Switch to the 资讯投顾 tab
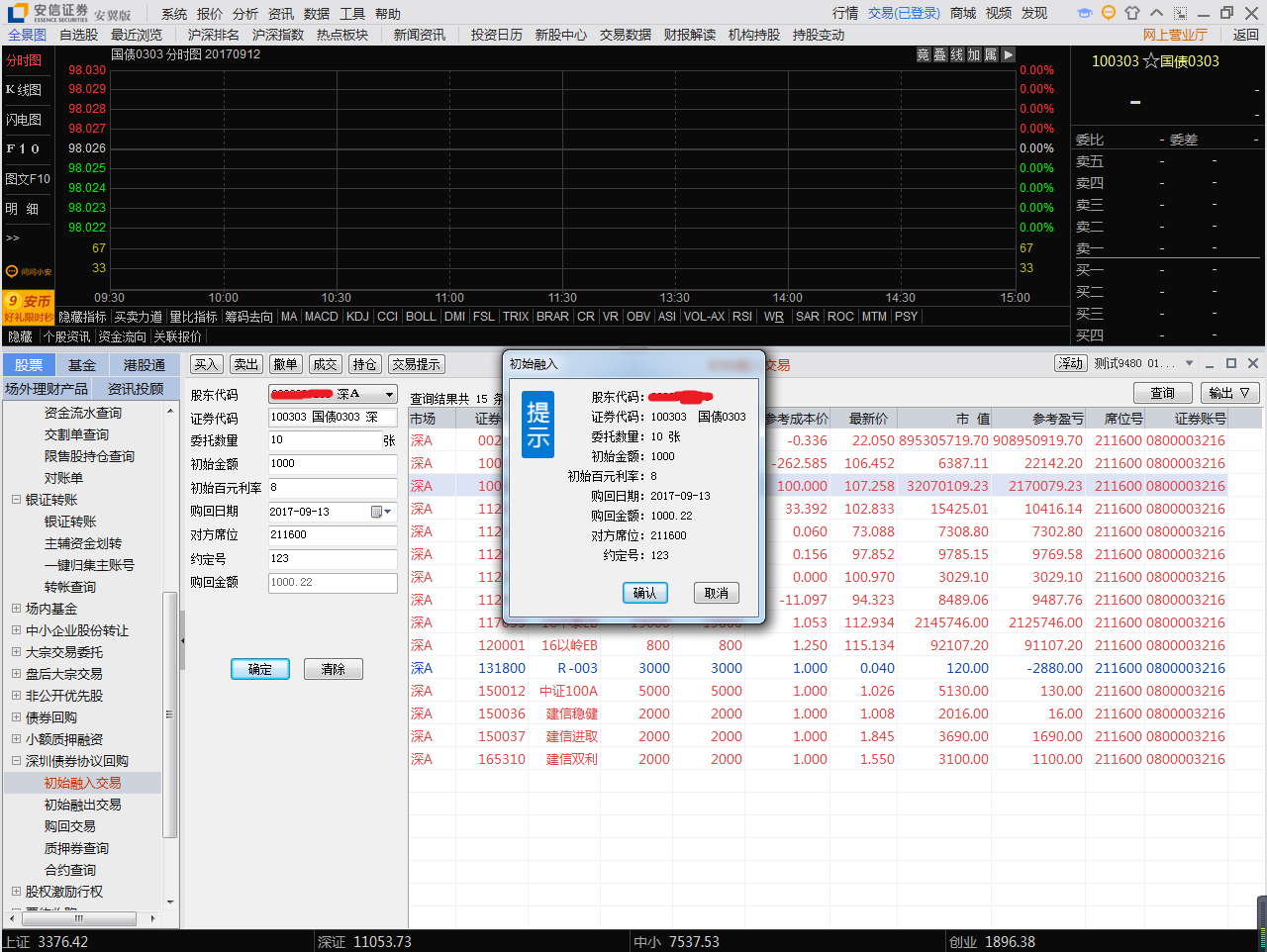Viewport: 1267px width, 952px height. [x=136, y=389]
